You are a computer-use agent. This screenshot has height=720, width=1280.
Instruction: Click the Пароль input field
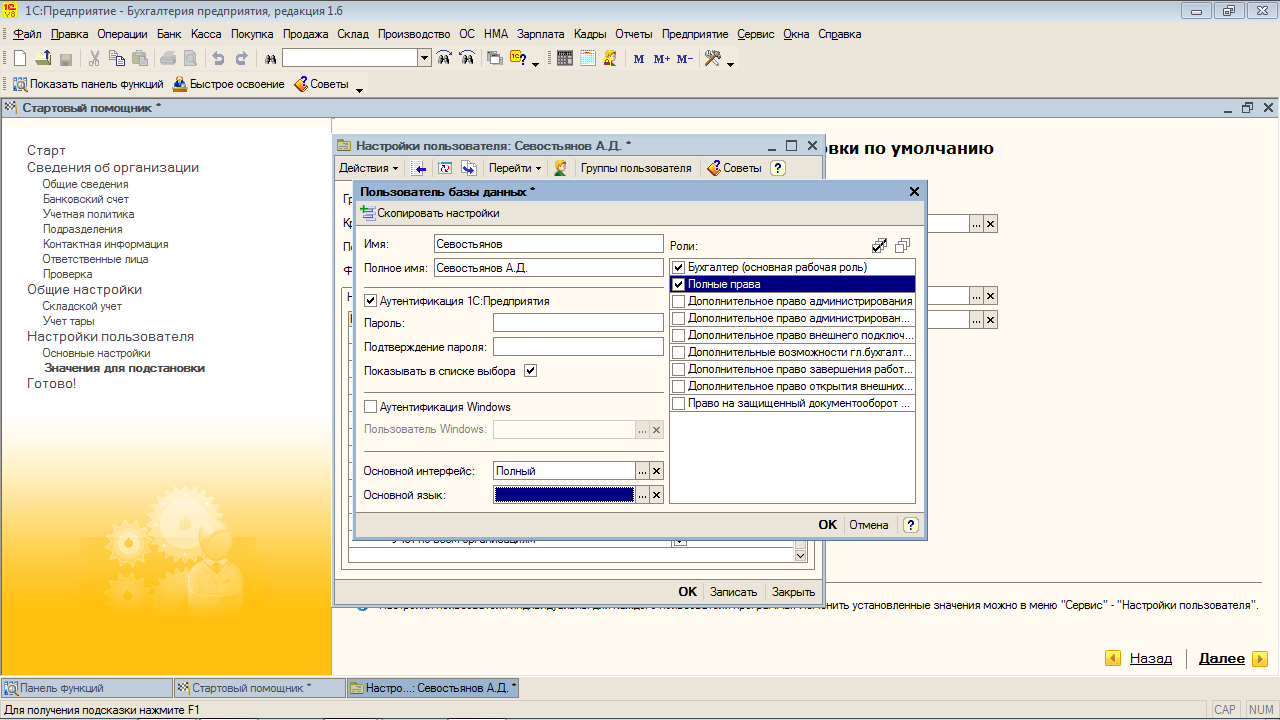point(578,323)
